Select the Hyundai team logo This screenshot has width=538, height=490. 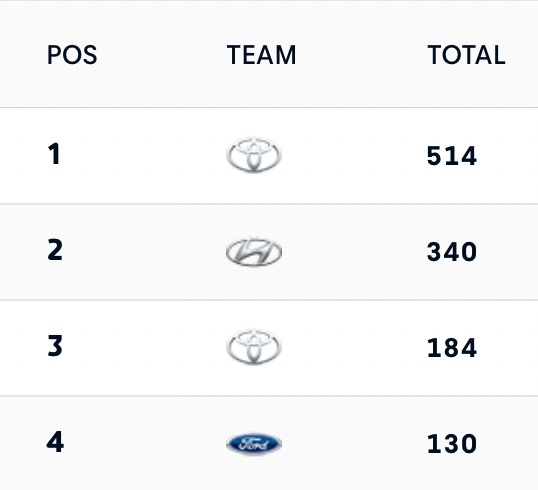[x=254, y=252]
